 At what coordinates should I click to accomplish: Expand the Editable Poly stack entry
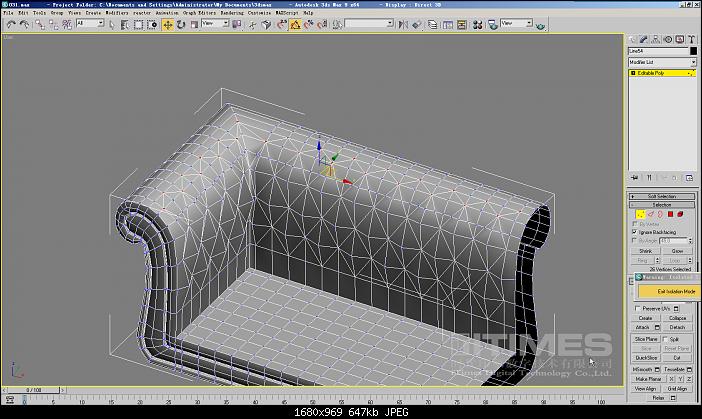point(633,73)
